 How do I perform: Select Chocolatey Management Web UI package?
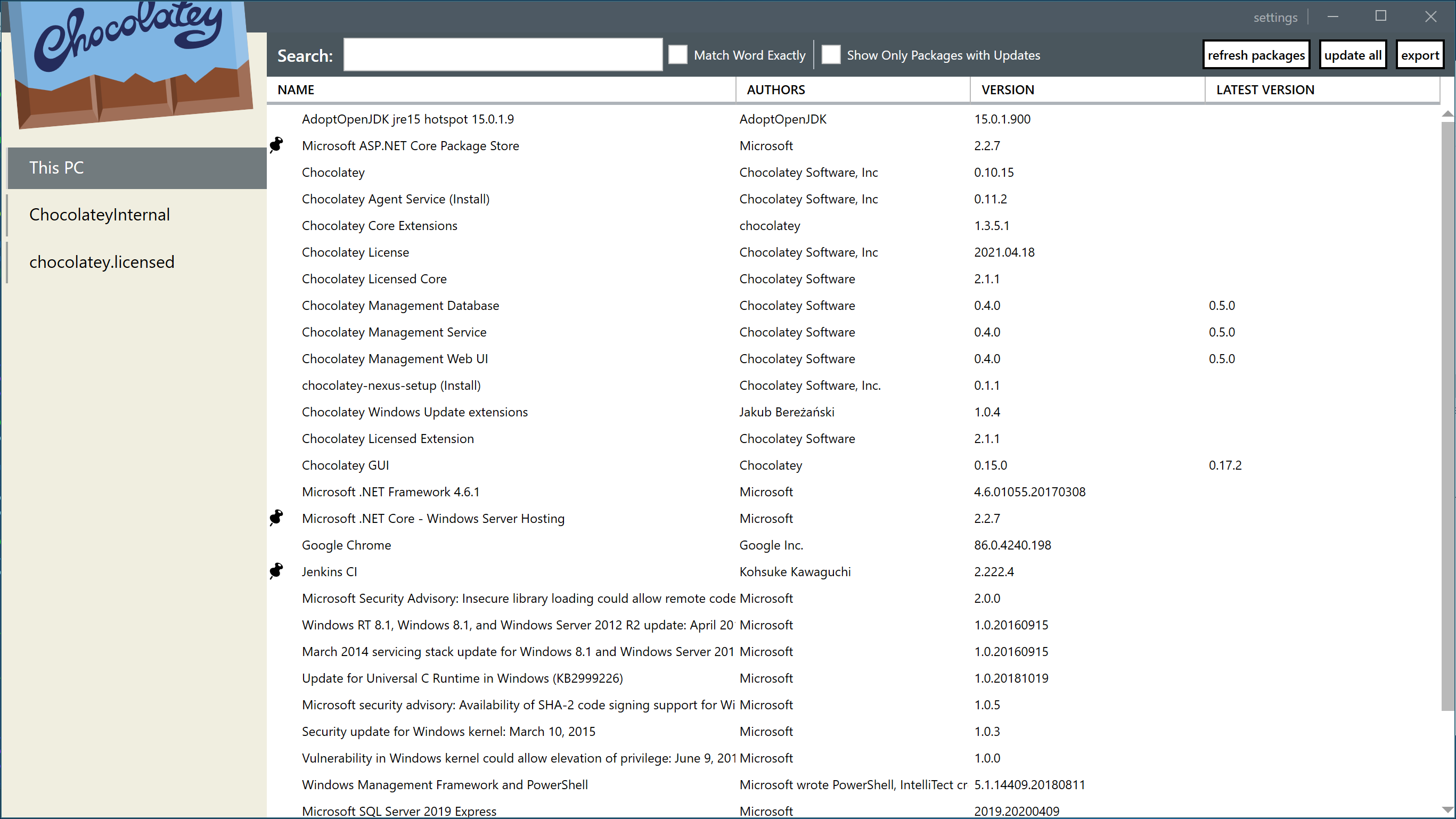pos(854,358)
